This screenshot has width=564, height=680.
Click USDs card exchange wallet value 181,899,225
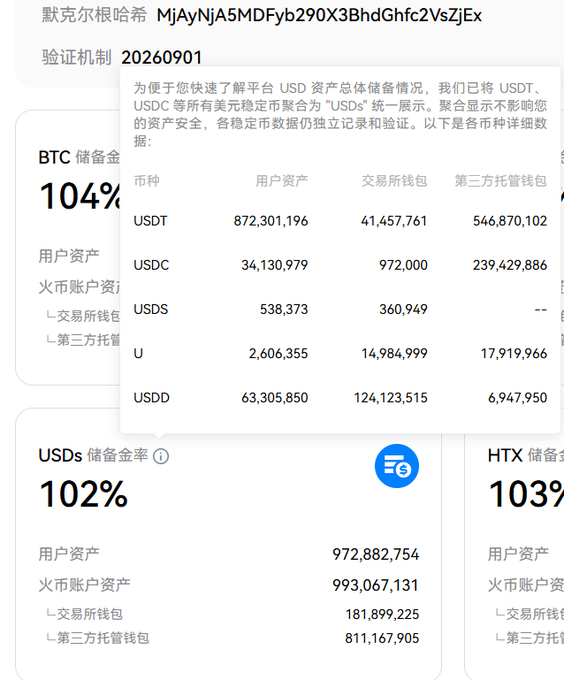tap(382, 614)
